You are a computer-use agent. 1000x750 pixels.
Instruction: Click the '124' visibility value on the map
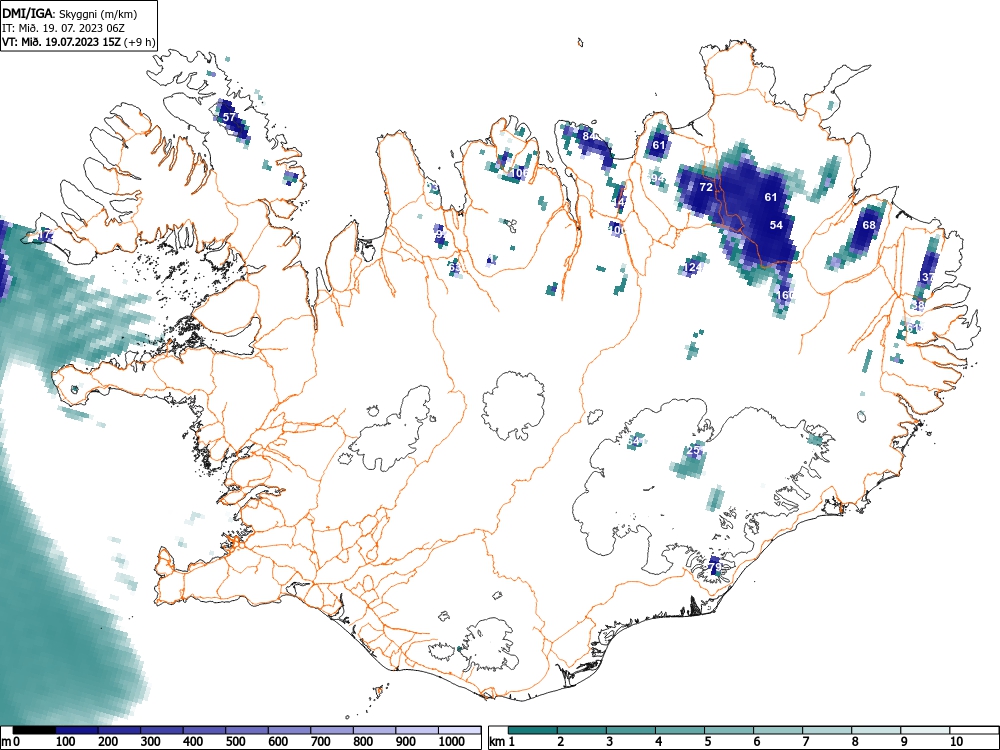point(694,268)
